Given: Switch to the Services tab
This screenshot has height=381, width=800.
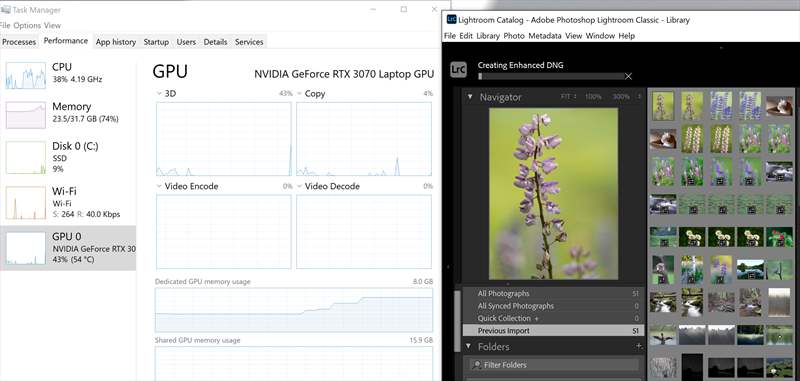Looking at the screenshot, I should coord(249,42).
